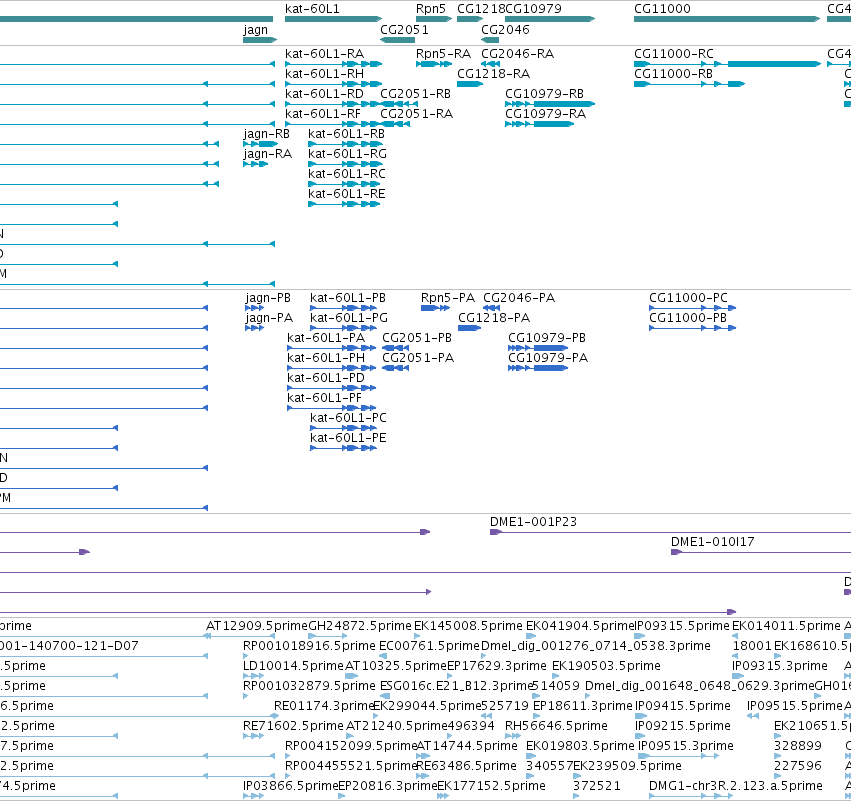Select the CG10979-RA transcript label

[545, 114]
